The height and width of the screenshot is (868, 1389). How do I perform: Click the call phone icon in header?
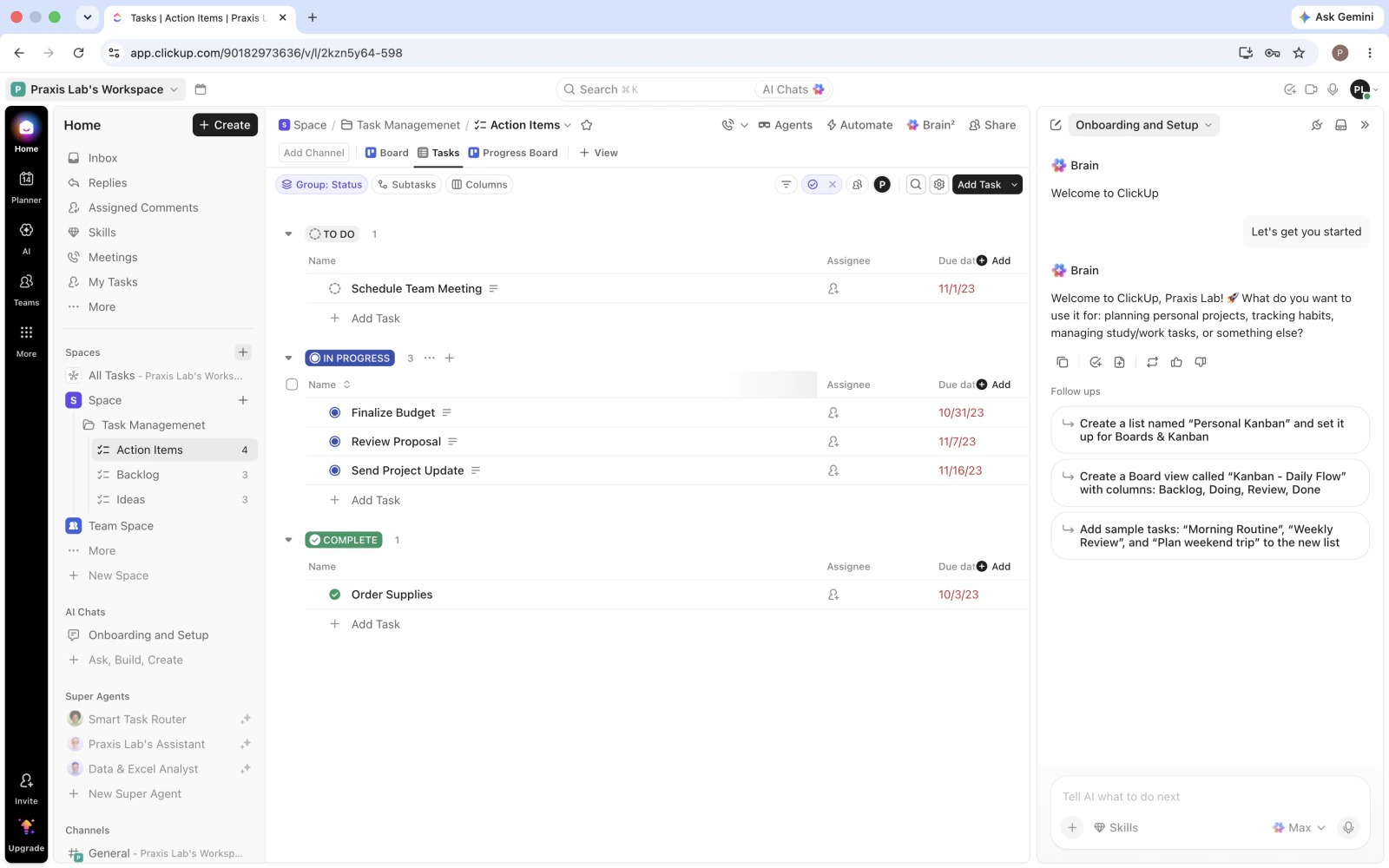pyautogui.click(x=727, y=125)
